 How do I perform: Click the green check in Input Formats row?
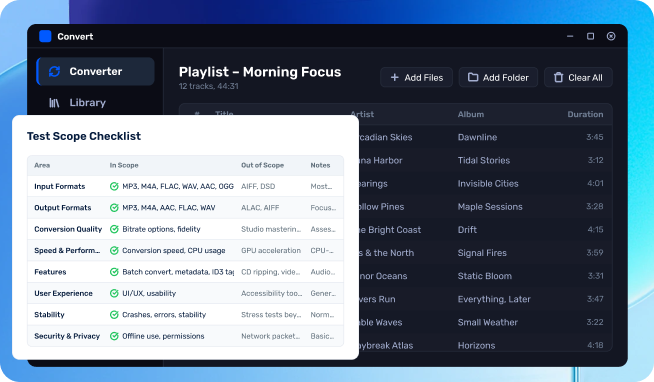(x=114, y=186)
